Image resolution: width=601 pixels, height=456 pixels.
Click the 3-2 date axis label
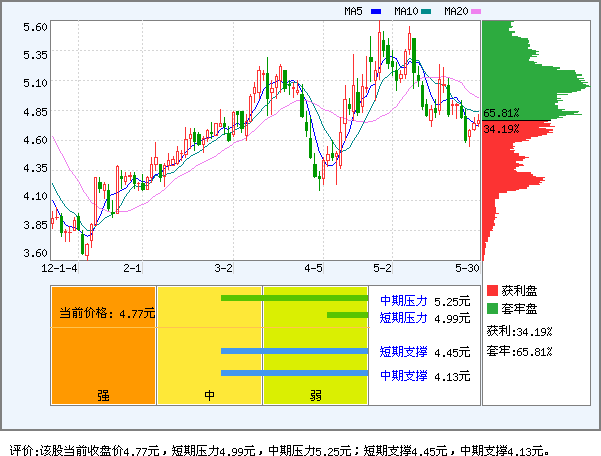(223, 268)
